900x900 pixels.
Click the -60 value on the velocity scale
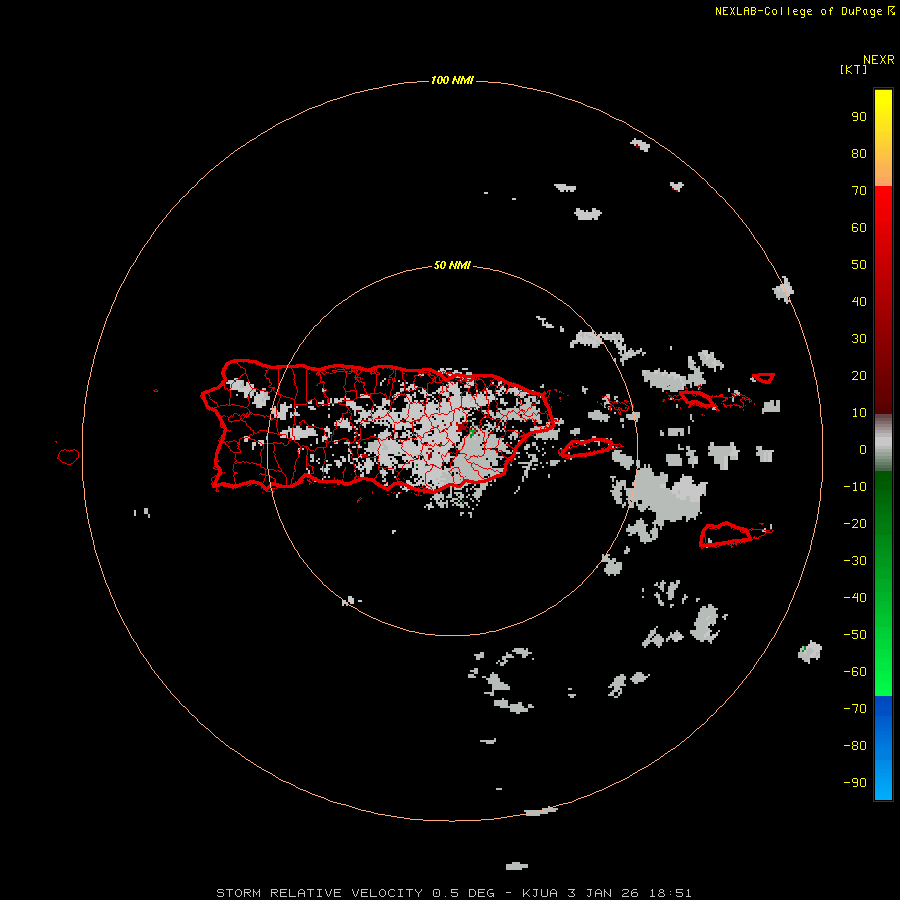click(855, 672)
